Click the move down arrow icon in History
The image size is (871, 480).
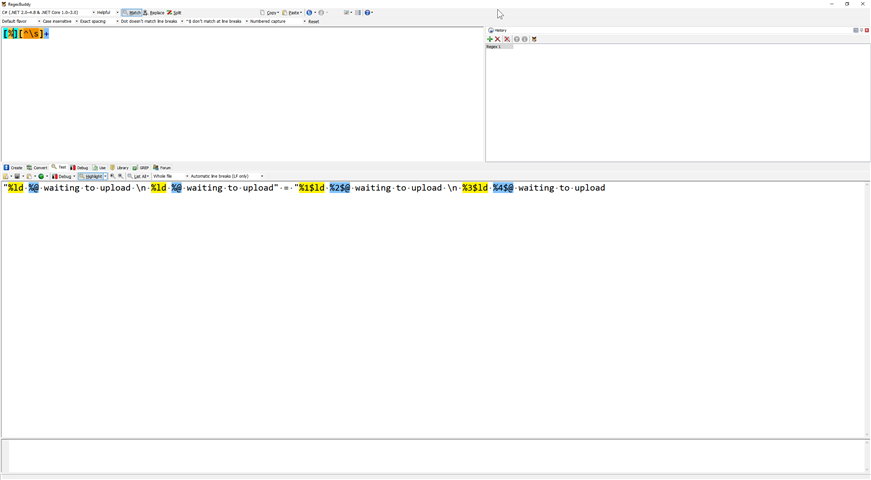[524, 39]
